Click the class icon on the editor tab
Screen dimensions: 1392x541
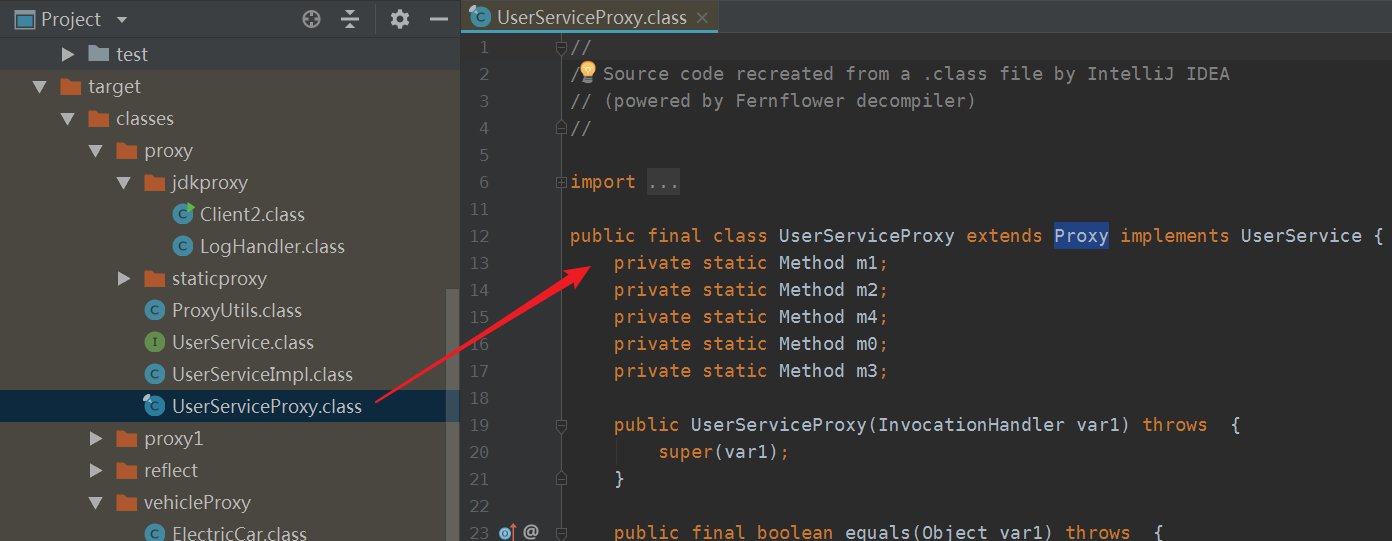[x=481, y=17]
